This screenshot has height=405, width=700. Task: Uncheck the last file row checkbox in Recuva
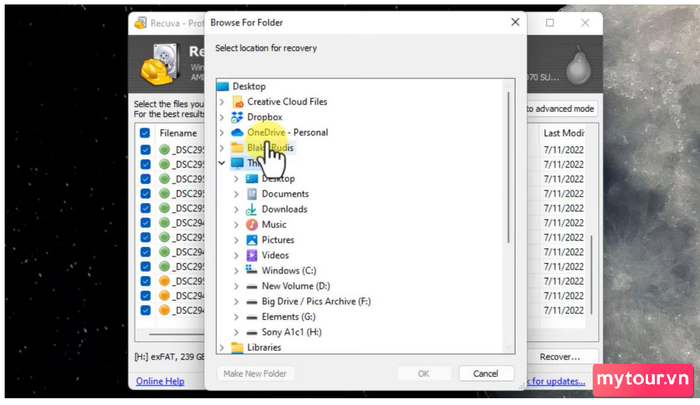pyautogui.click(x=146, y=310)
